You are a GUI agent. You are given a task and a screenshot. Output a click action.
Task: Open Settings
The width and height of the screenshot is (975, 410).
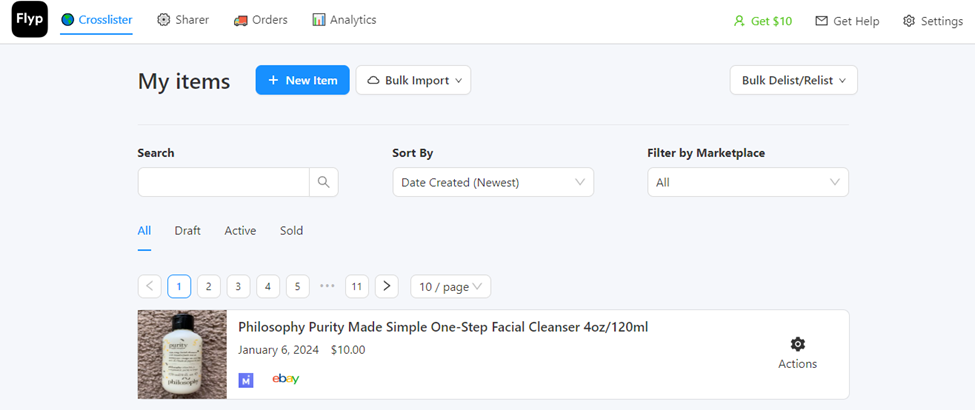933,21
